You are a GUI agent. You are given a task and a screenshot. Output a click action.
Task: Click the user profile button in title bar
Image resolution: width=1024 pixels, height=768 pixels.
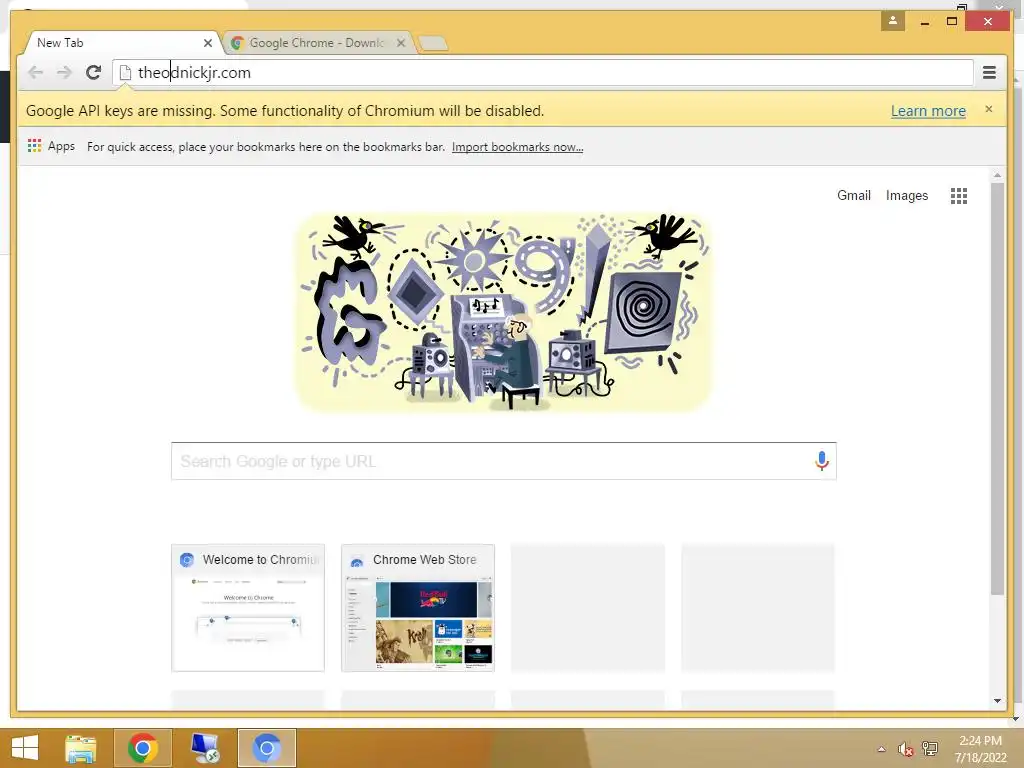click(x=893, y=21)
